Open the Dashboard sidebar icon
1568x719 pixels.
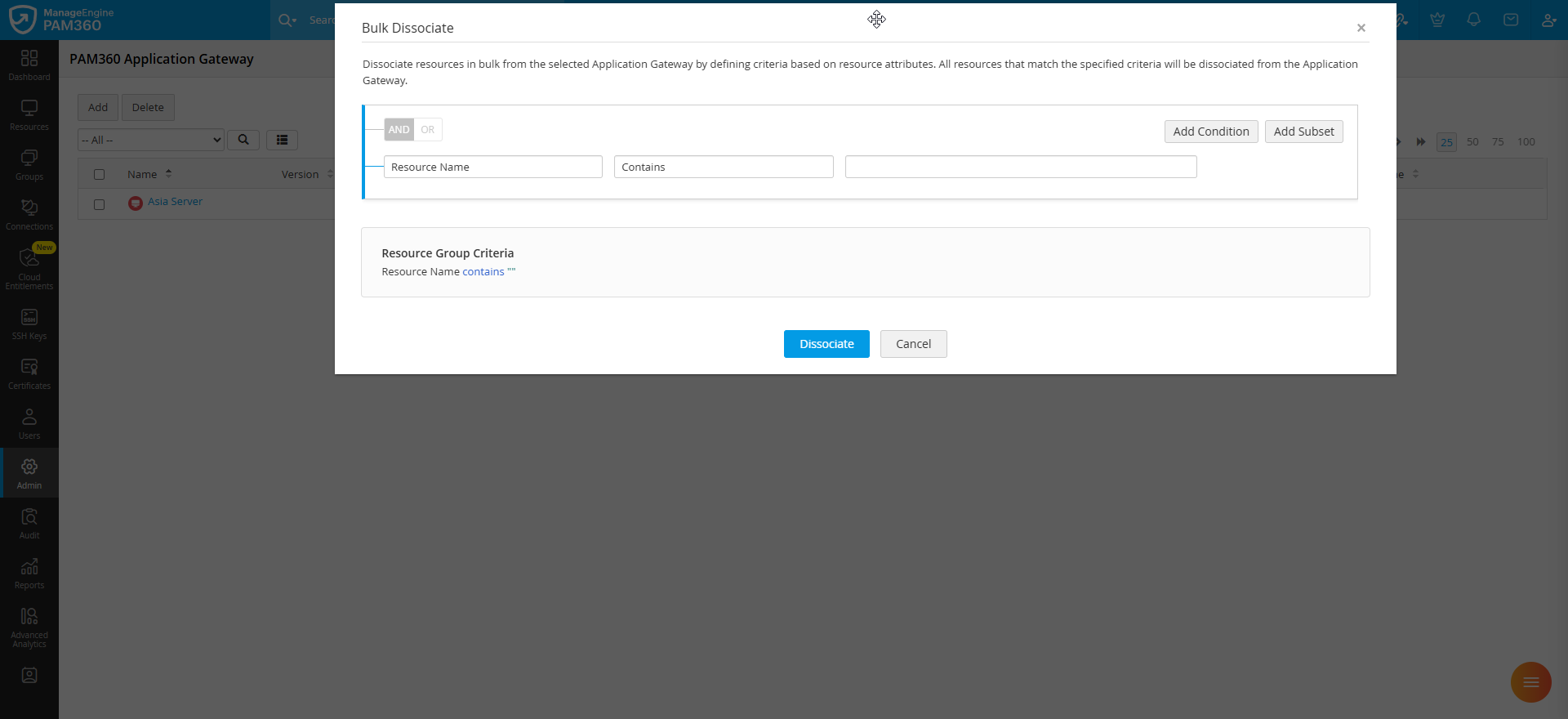[29, 65]
